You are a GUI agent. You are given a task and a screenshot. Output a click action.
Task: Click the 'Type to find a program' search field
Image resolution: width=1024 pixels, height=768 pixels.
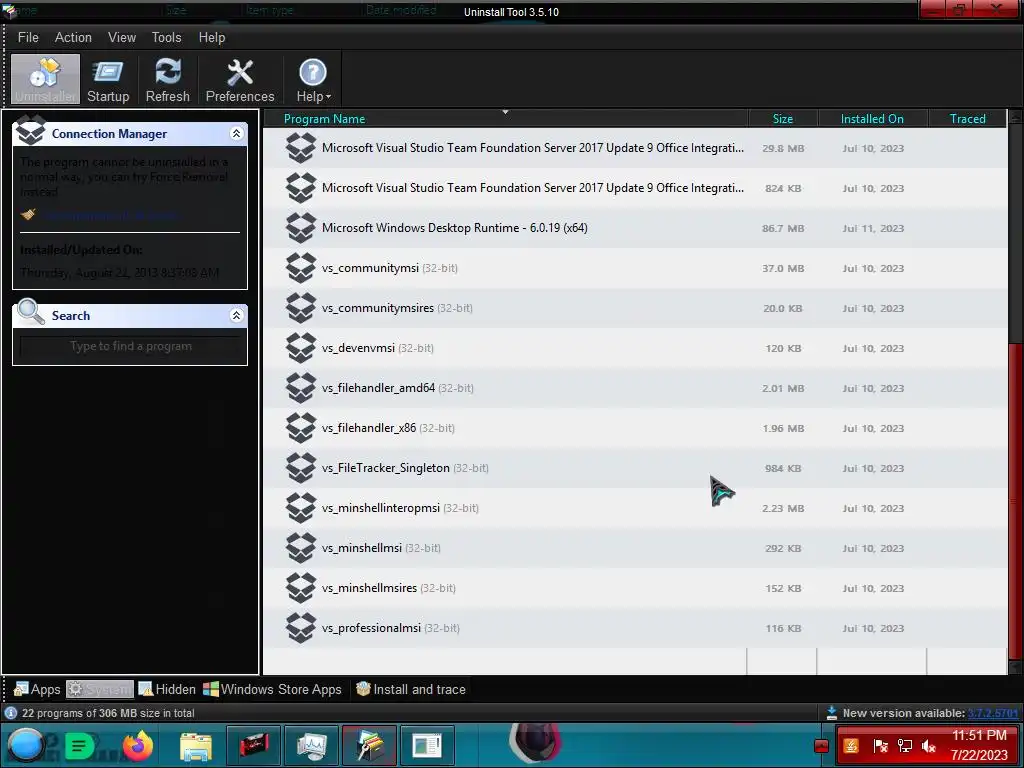pyautogui.click(x=131, y=346)
